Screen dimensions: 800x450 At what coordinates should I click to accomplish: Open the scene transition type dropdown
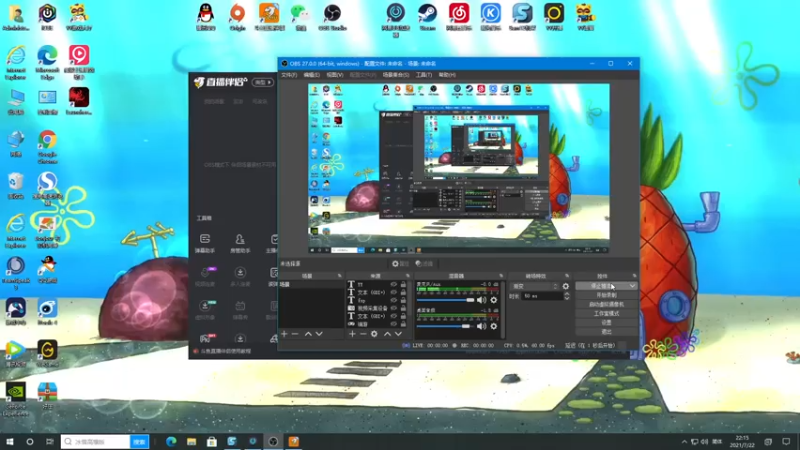(535, 286)
